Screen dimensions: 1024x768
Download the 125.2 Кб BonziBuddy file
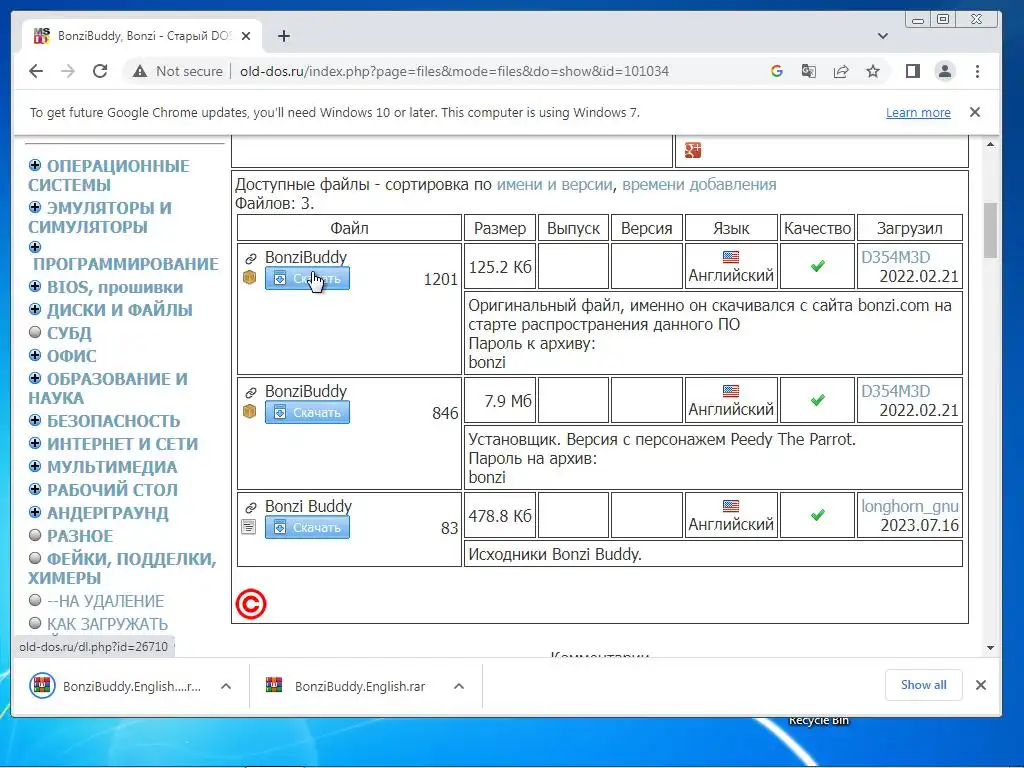307,278
